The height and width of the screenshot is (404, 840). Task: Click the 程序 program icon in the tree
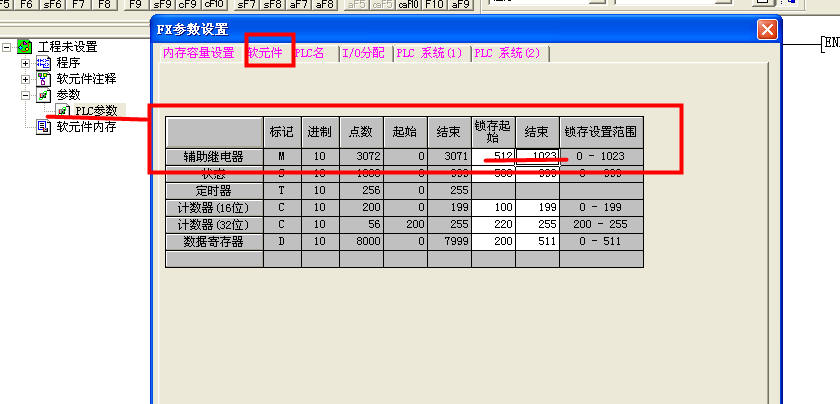43,63
